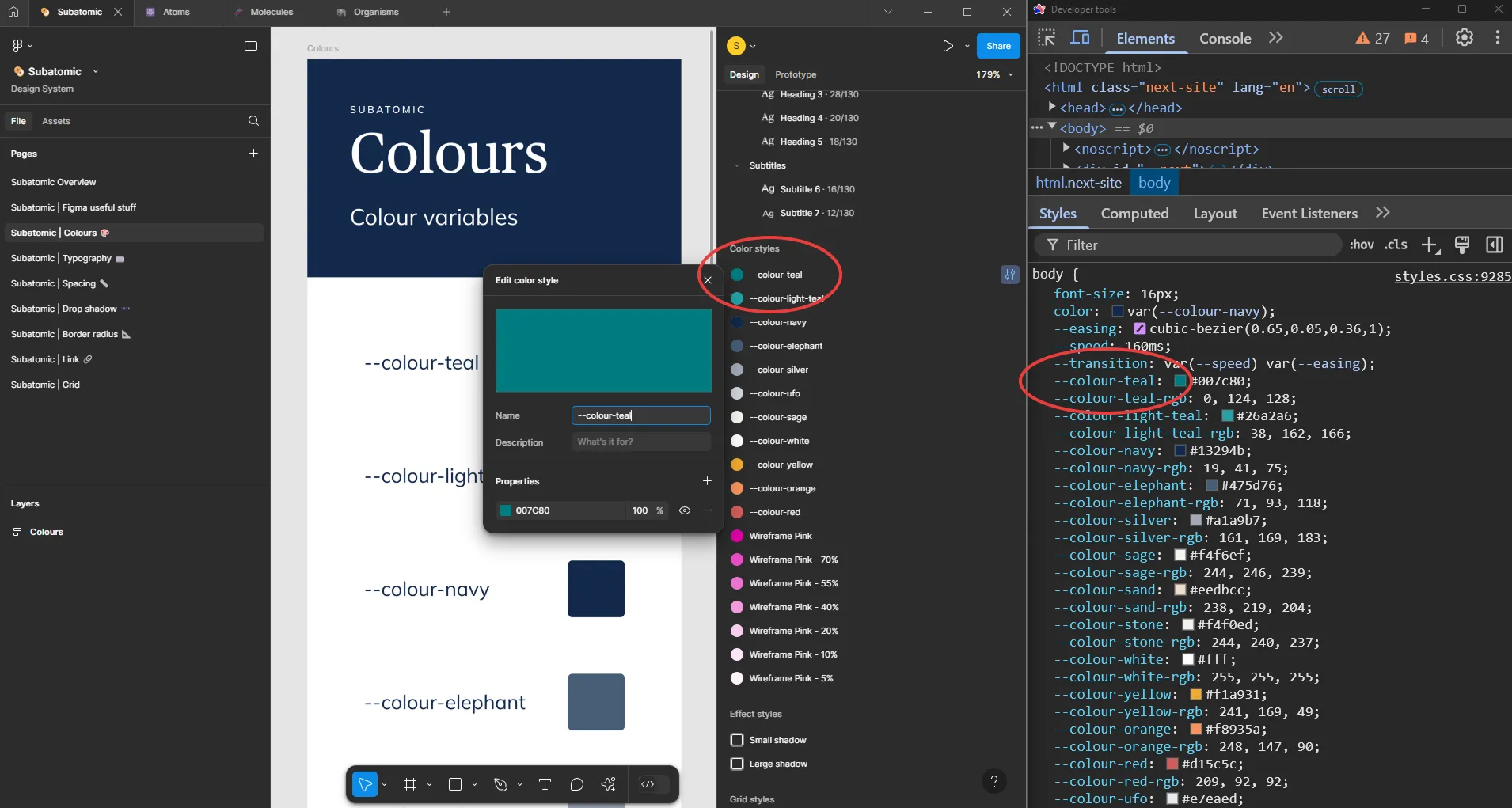
Task: Select the Text tool
Action: coord(545,784)
